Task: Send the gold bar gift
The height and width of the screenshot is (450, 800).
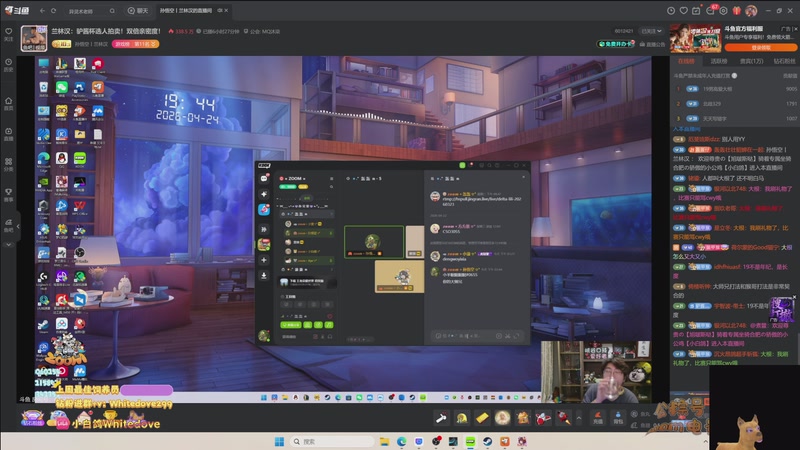Action: point(482,418)
